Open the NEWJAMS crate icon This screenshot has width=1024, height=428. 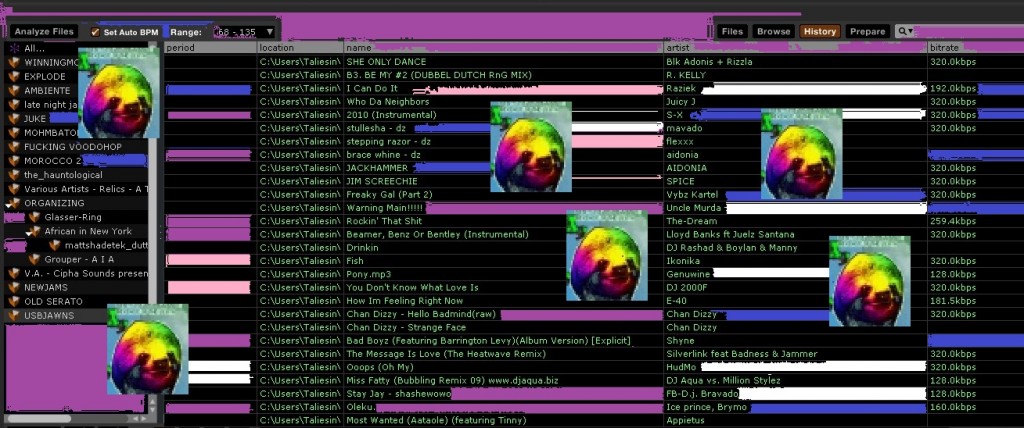pos(14,288)
